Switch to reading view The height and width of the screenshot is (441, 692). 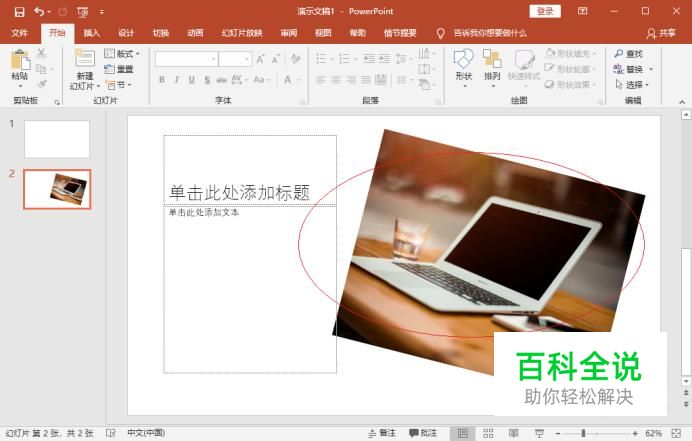tap(514, 433)
